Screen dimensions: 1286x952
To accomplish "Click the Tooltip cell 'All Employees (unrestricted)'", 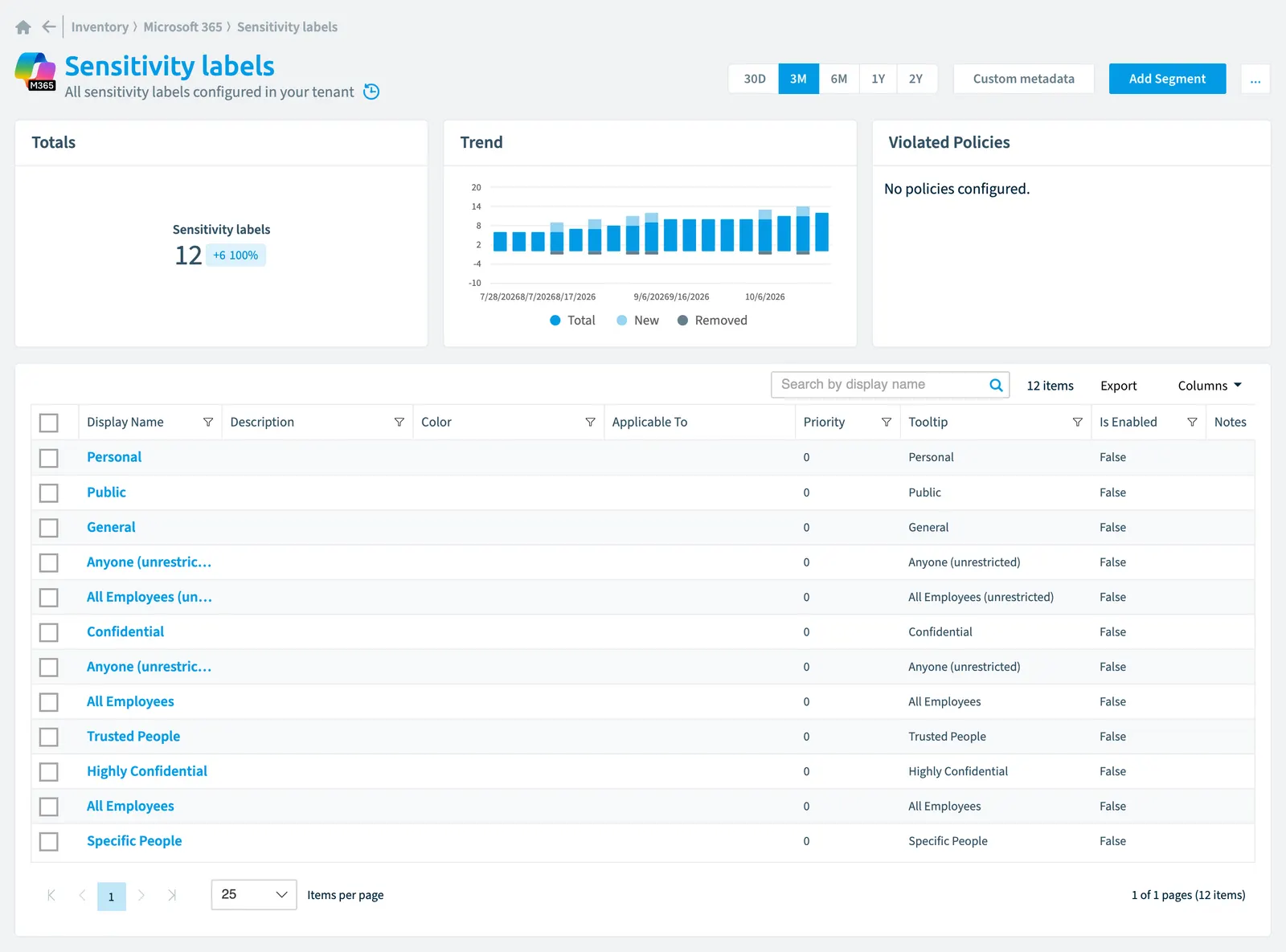I will pos(981,597).
